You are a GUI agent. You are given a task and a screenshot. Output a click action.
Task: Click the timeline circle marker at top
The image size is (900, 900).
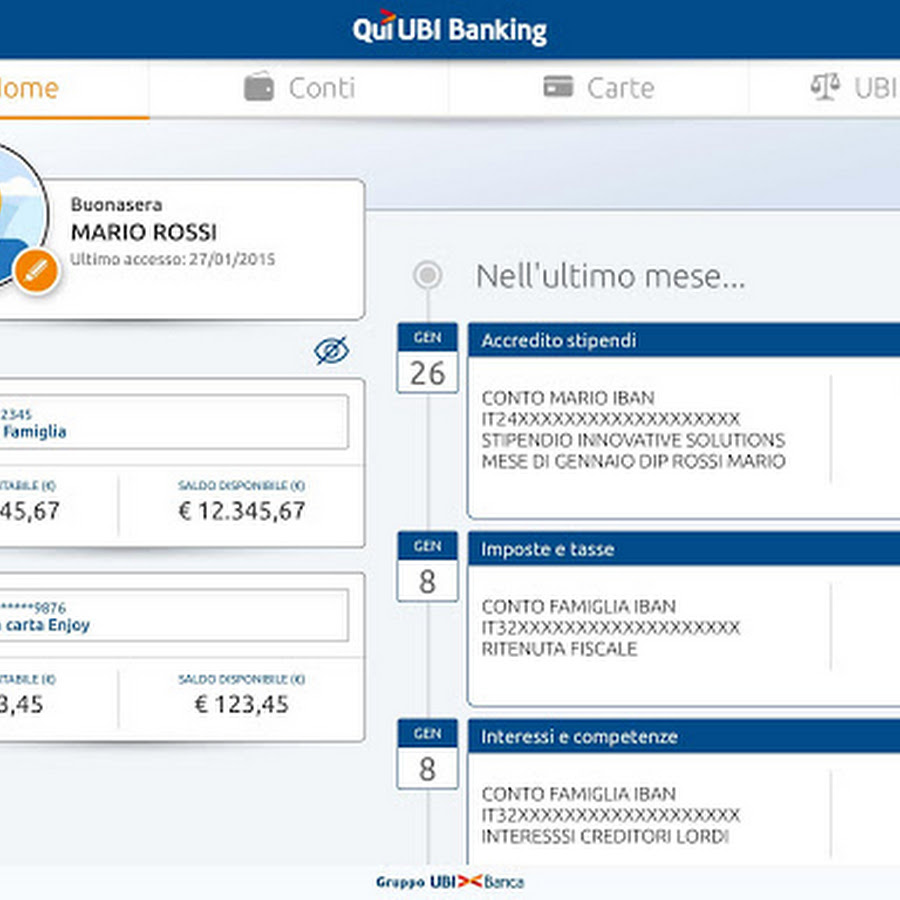click(x=428, y=275)
